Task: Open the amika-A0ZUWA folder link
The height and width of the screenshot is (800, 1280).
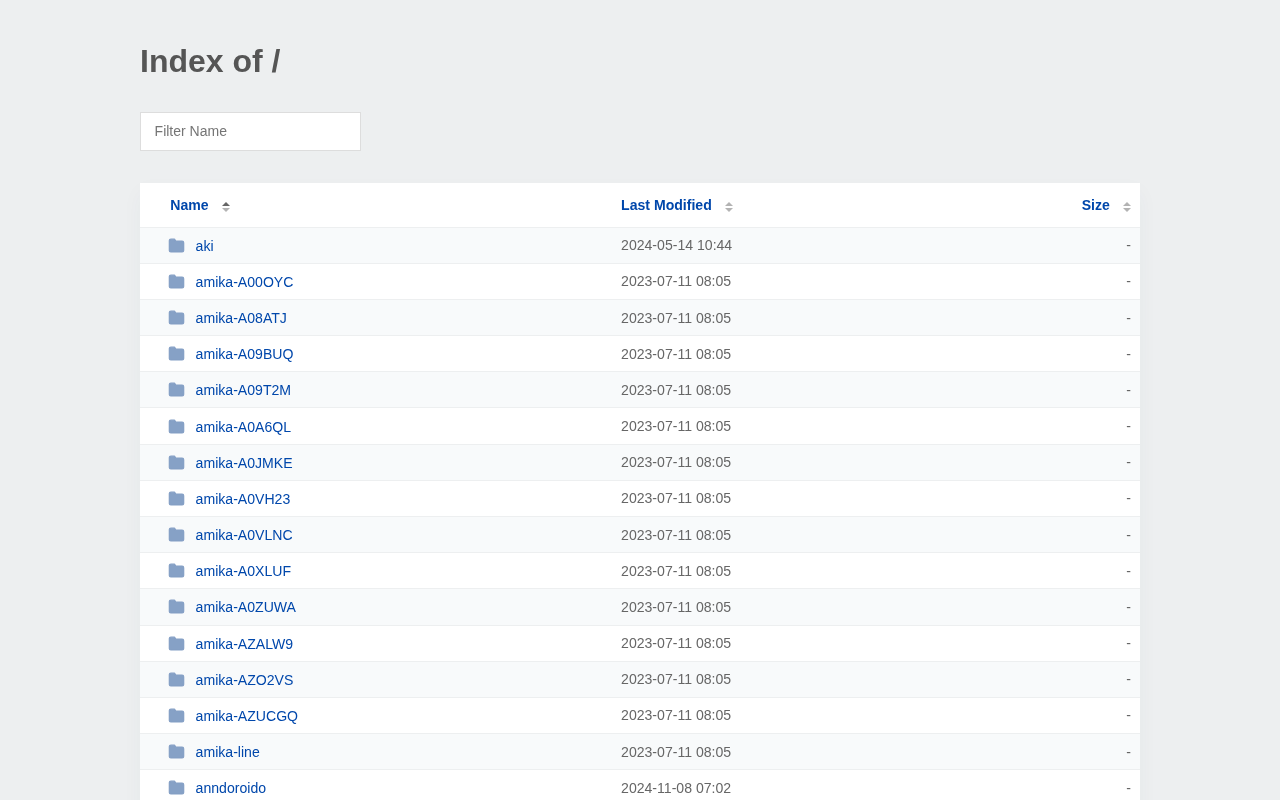Action: [246, 607]
